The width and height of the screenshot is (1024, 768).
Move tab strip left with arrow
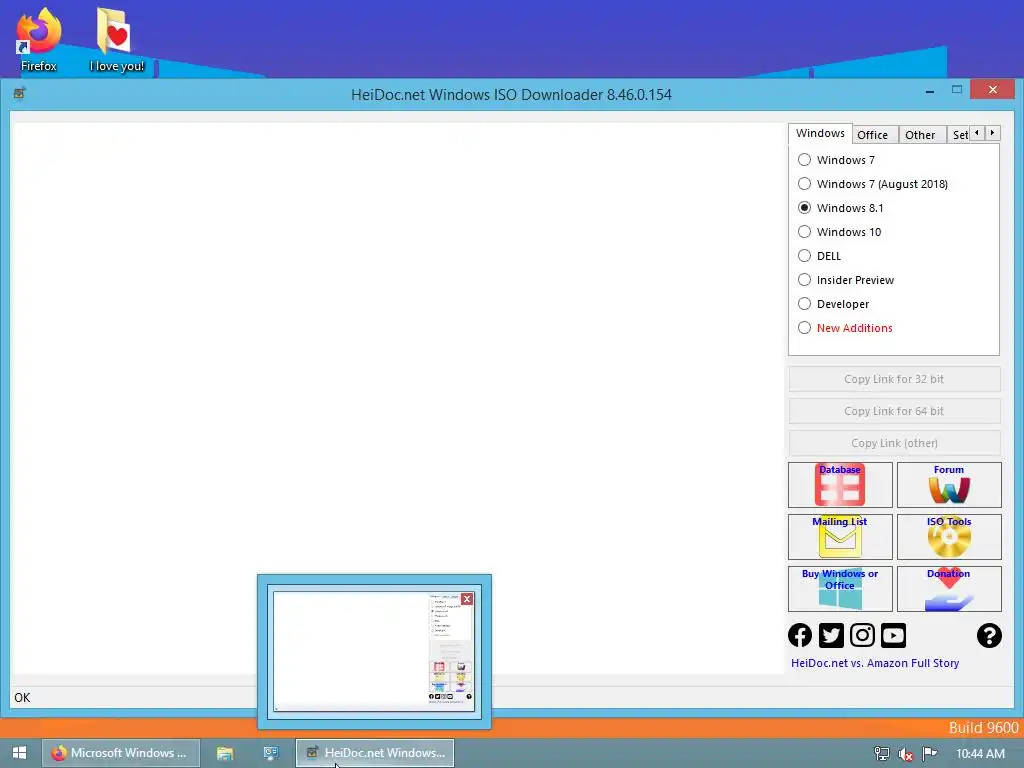[977, 133]
